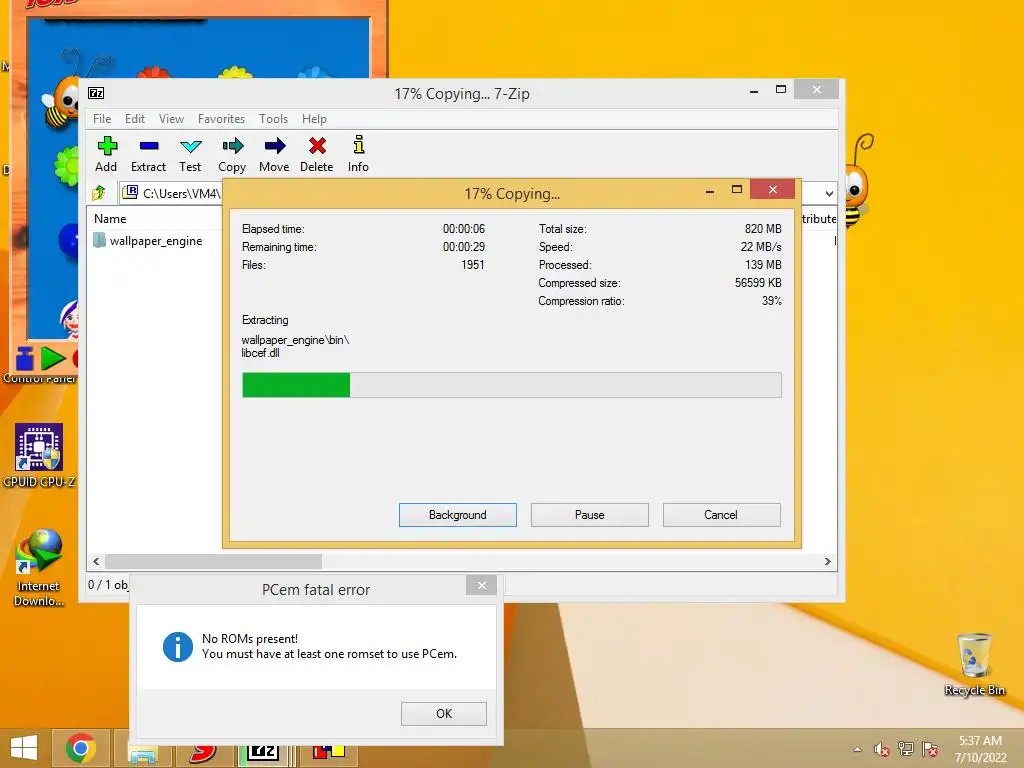Image resolution: width=1024 pixels, height=768 pixels.
Task: Open the Internet Download Manager desktop icon
Action: coord(39,568)
